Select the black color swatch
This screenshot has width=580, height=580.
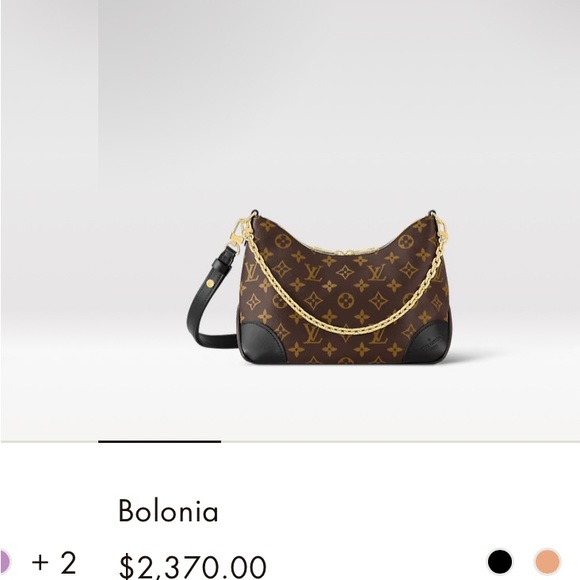pyautogui.click(x=500, y=562)
